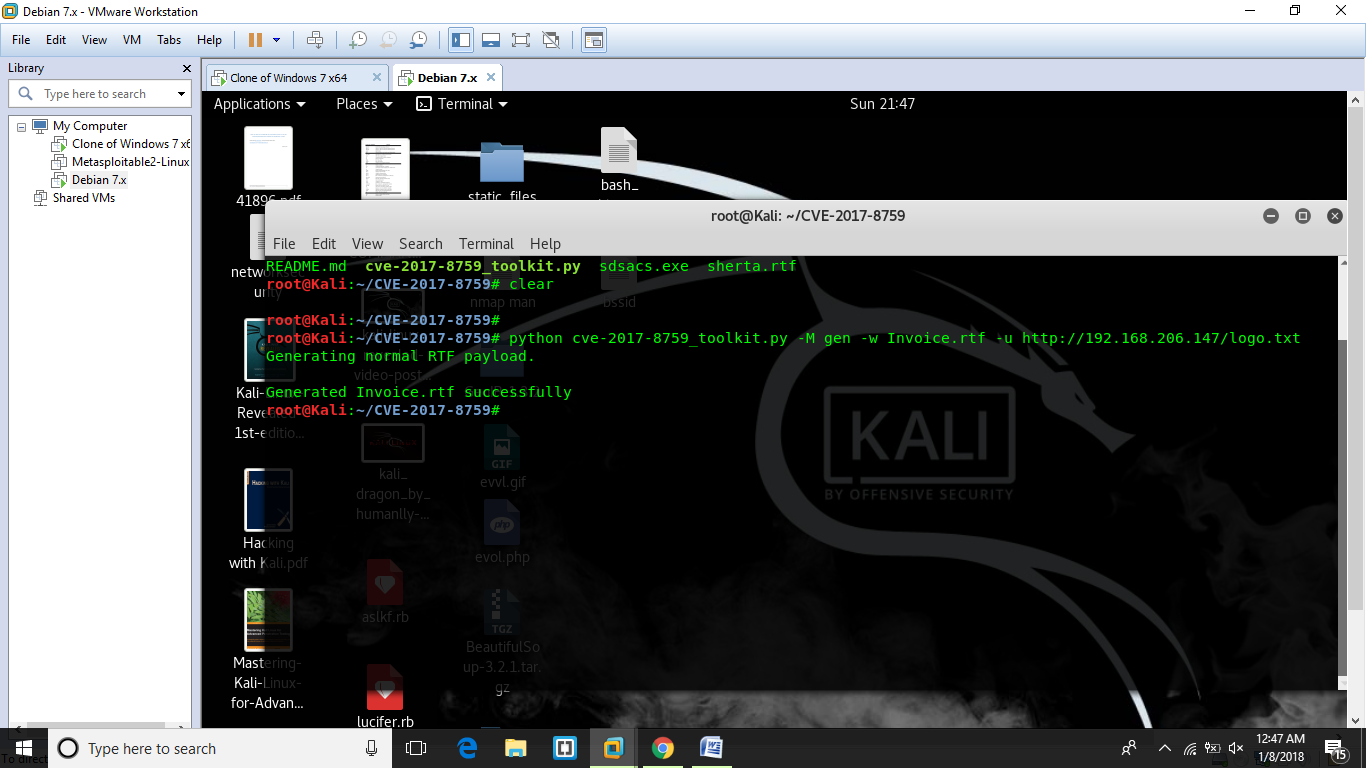
Task: Open VMware View menu
Action: [94, 40]
